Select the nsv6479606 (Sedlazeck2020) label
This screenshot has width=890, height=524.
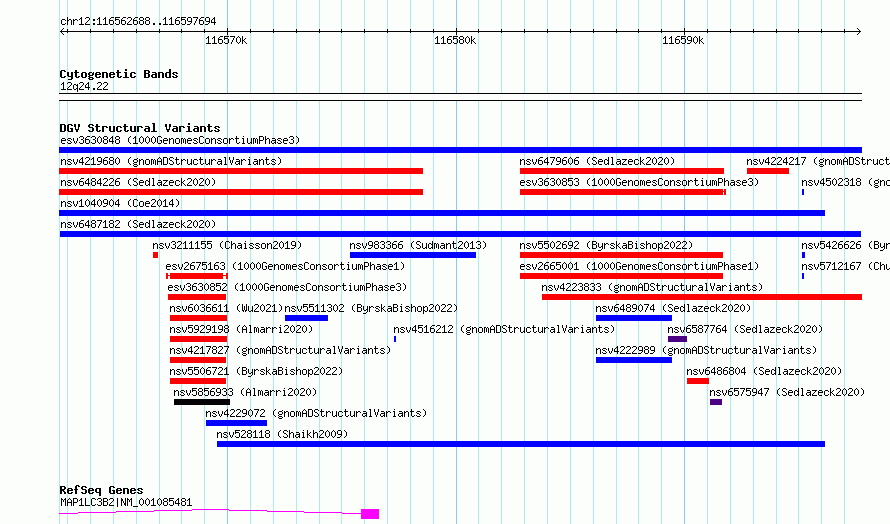pos(597,161)
